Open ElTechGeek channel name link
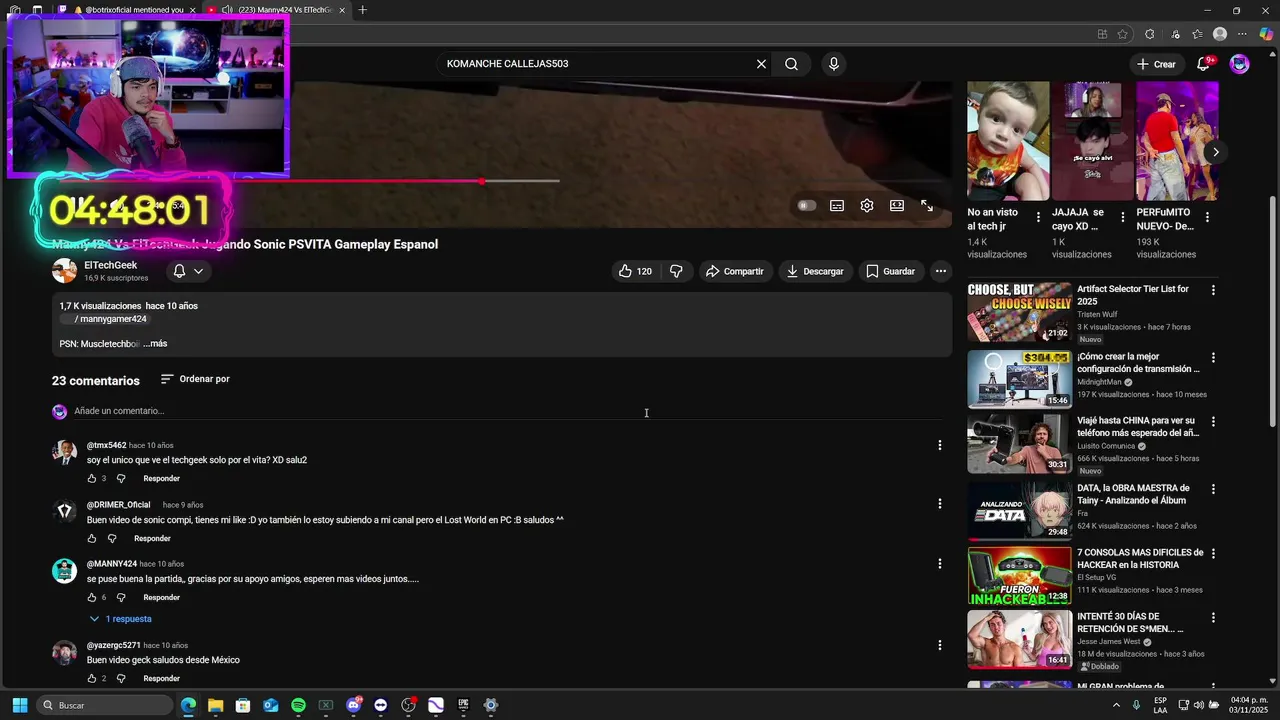This screenshot has width=1280, height=720. coord(110,265)
